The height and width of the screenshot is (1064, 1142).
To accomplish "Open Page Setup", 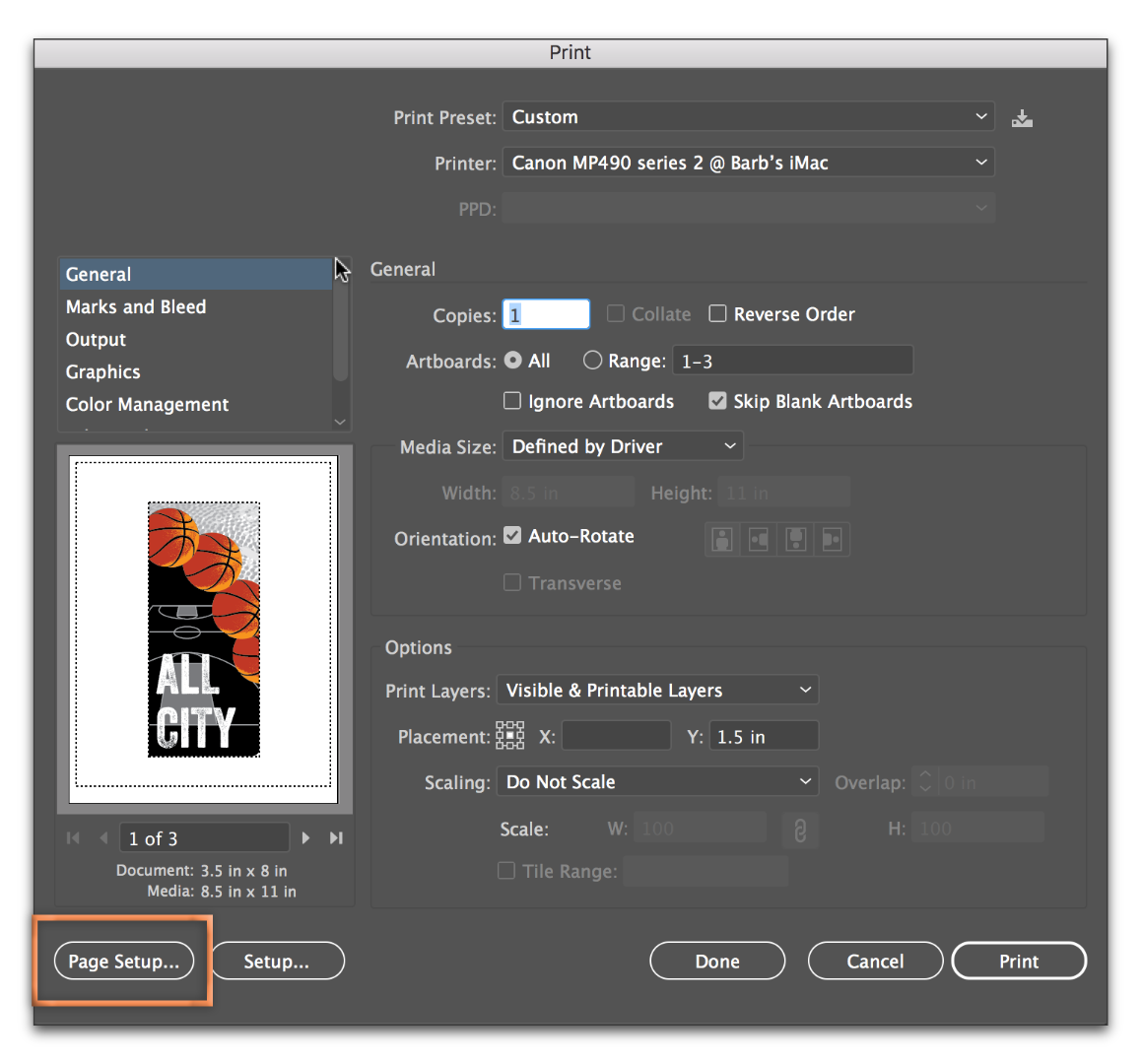I will 122,961.
